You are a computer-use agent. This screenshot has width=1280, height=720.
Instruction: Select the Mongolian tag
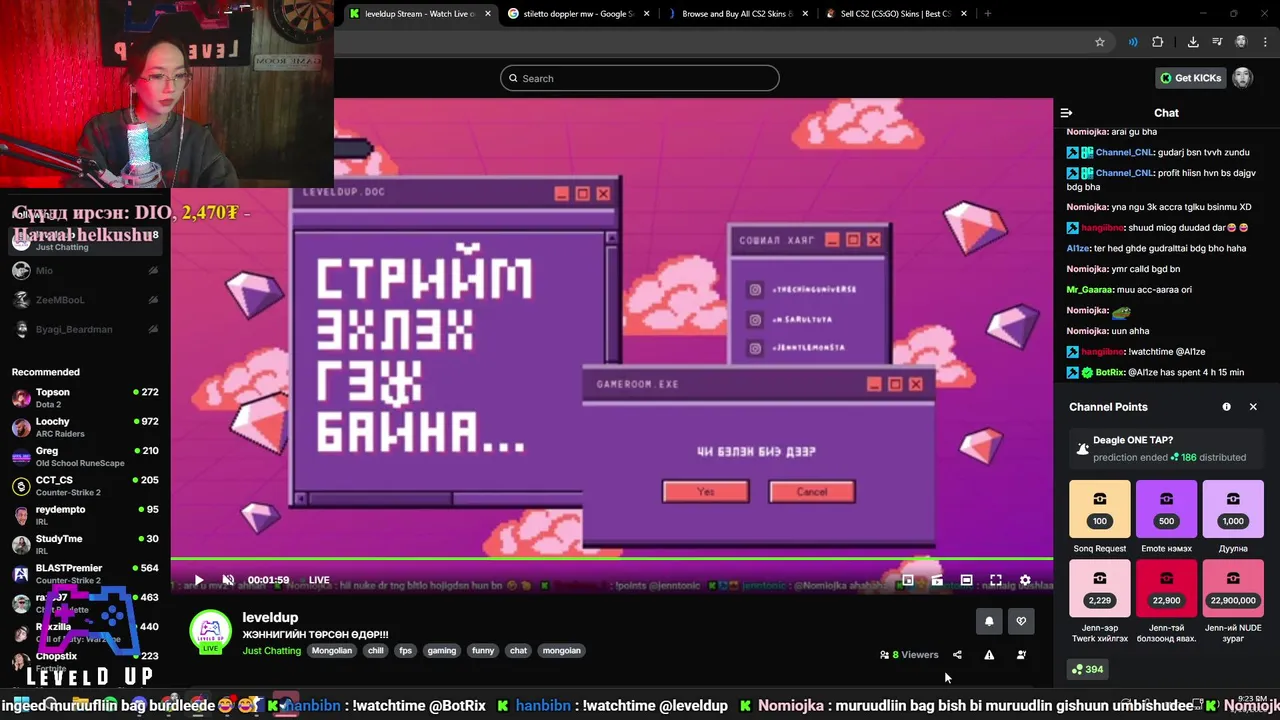click(x=332, y=651)
